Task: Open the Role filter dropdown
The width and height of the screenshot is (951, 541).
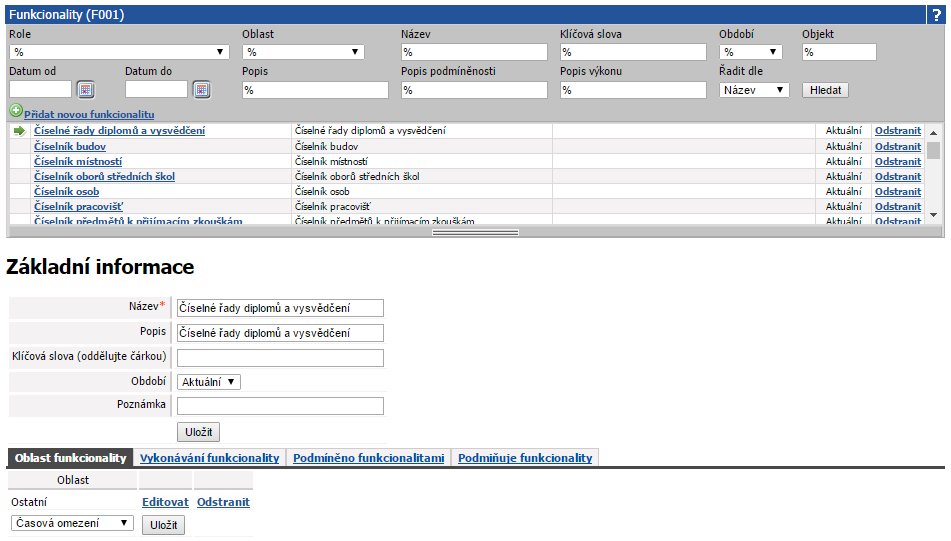Action: coord(119,52)
